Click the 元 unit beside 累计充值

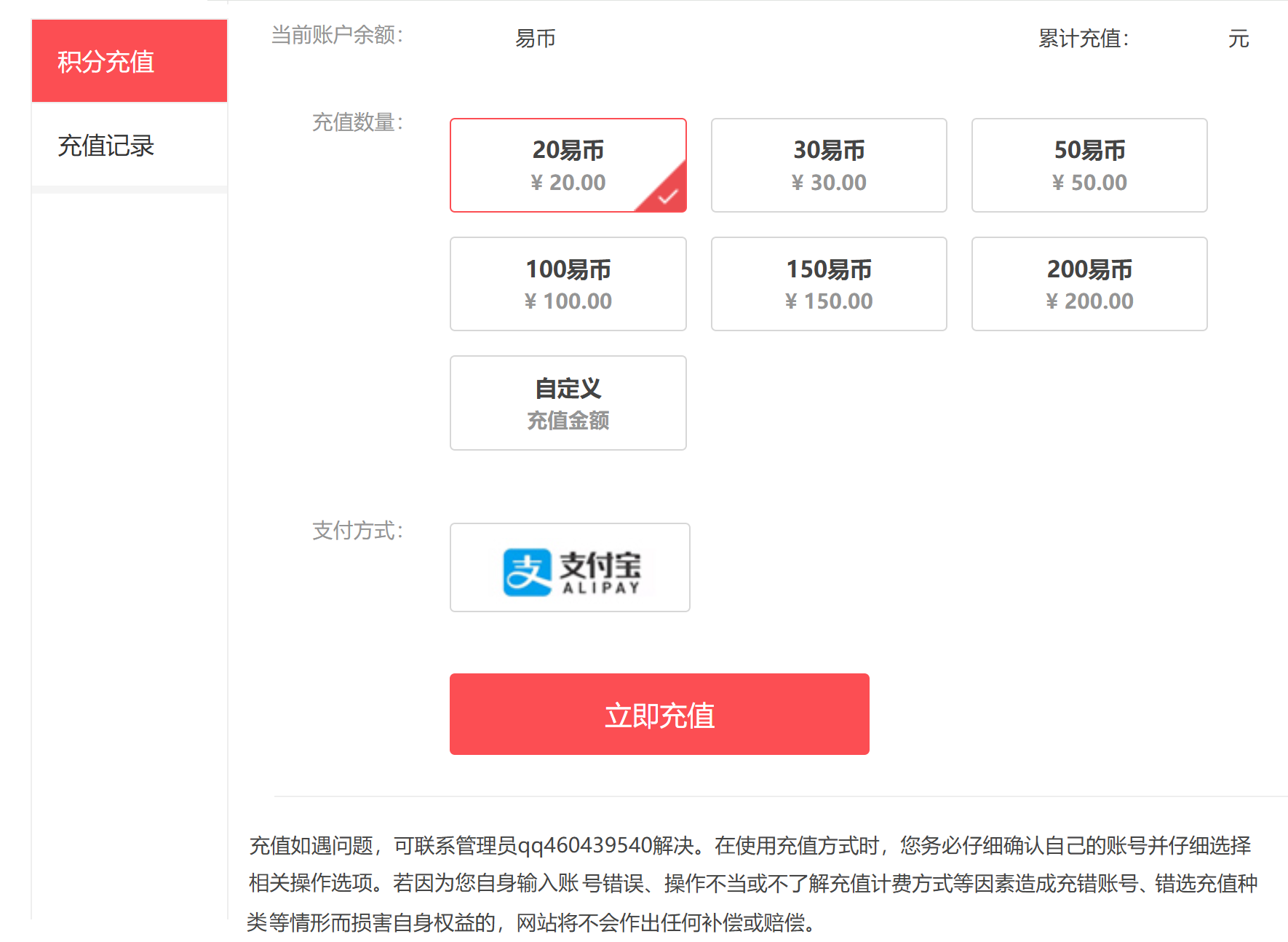1239,38
